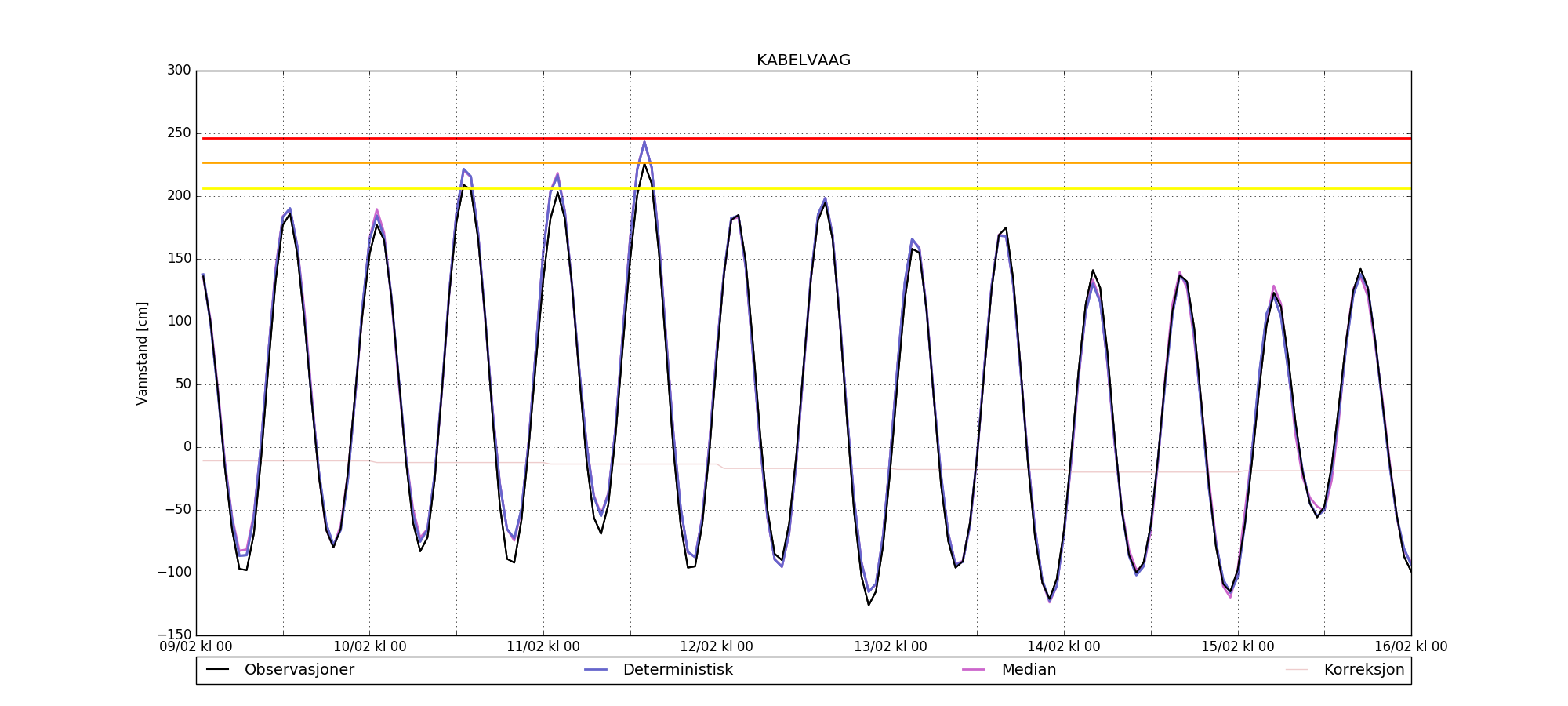
Task: Click the 12/02 kl 00 date label
Action: pos(717,647)
